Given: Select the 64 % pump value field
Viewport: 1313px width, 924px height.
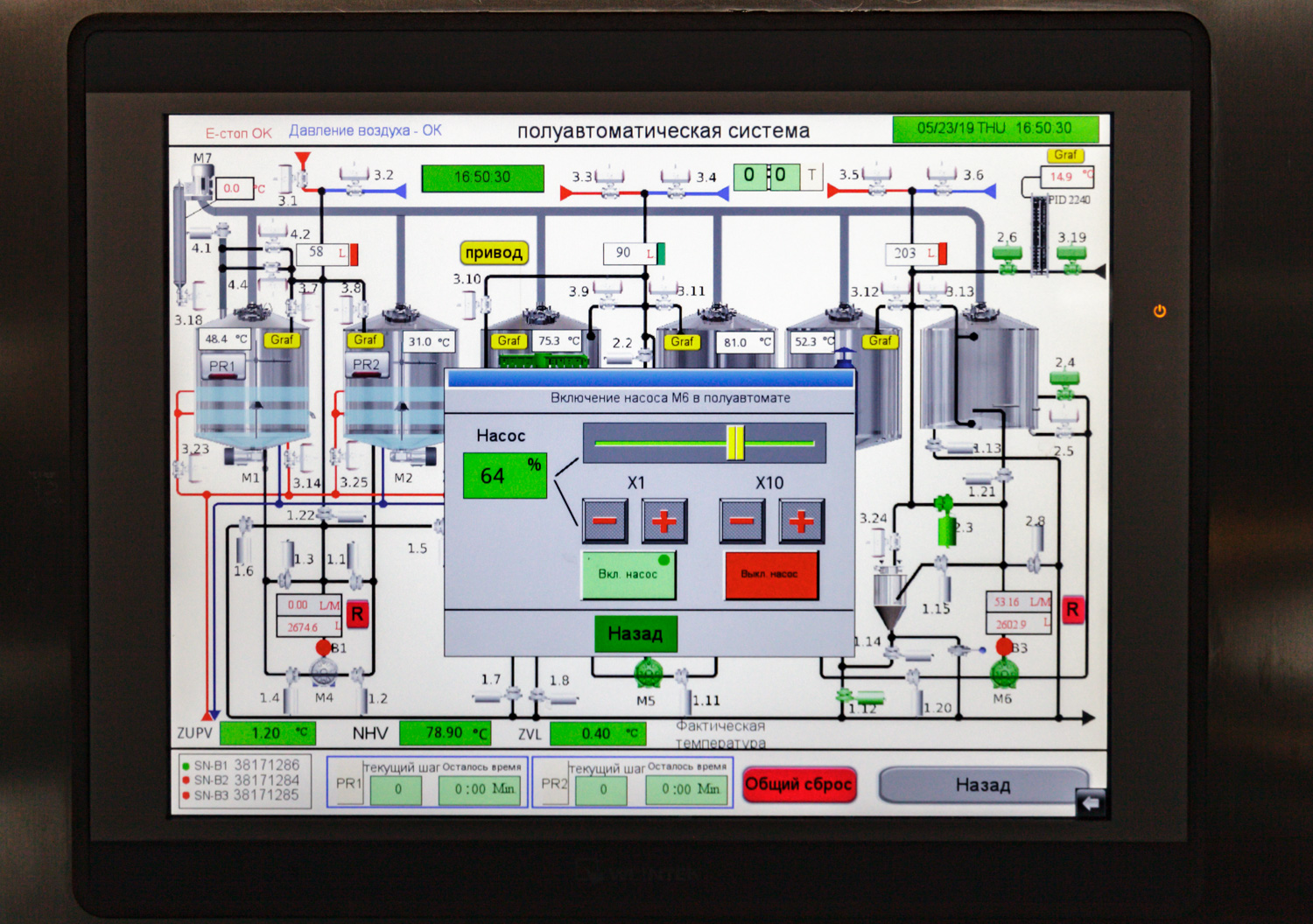Looking at the screenshot, I should [x=504, y=475].
